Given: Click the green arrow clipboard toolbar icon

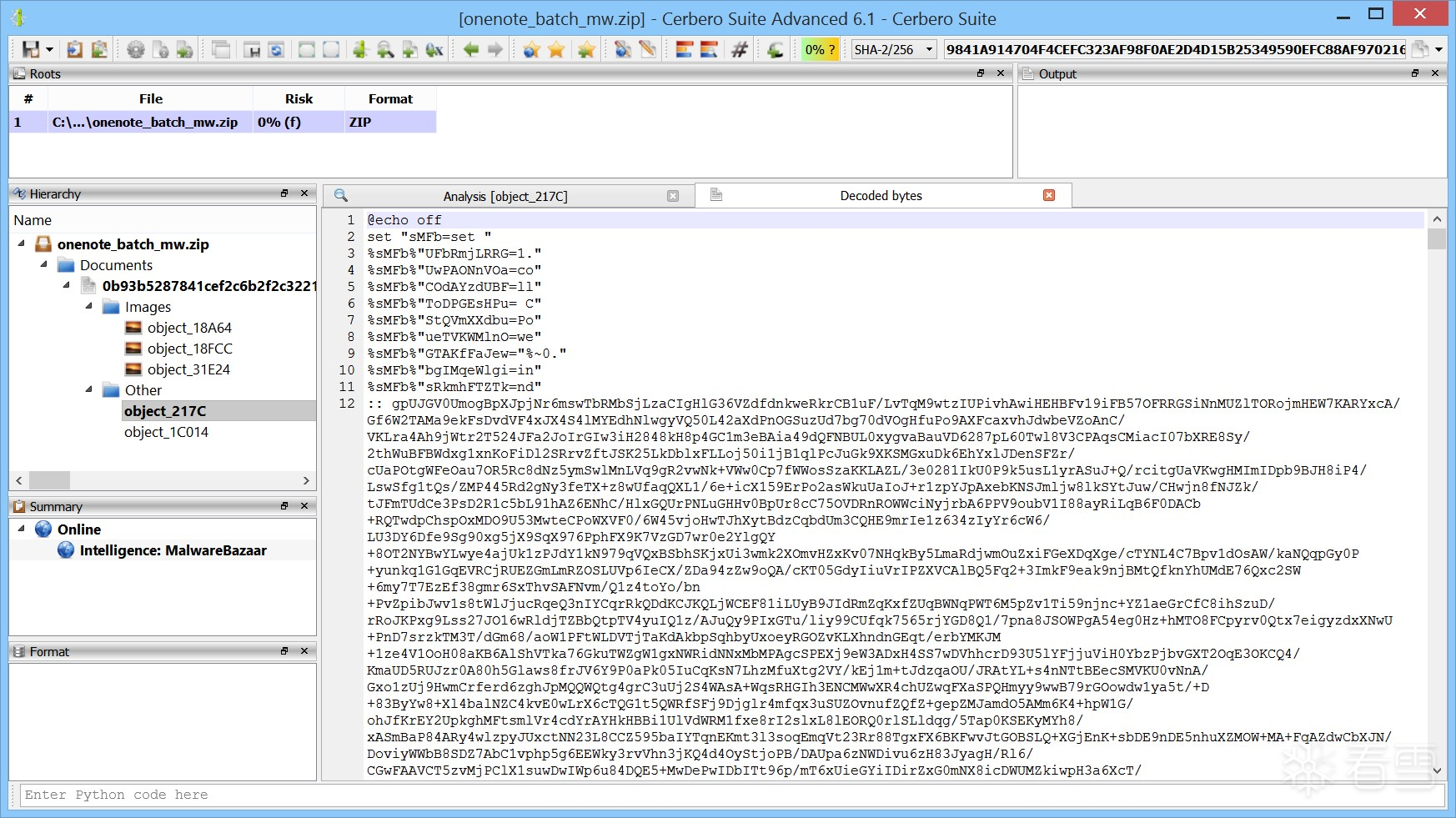Looking at the screenshot, I should (x=98, y=50).
